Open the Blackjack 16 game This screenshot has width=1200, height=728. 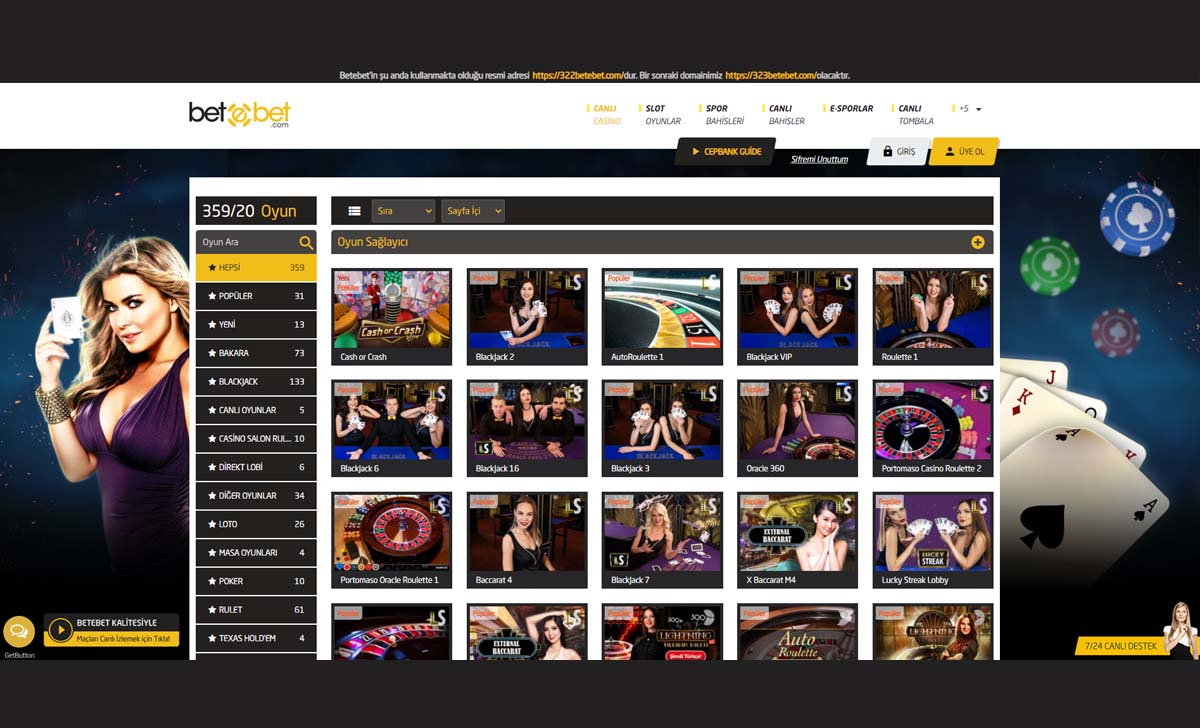527,428
